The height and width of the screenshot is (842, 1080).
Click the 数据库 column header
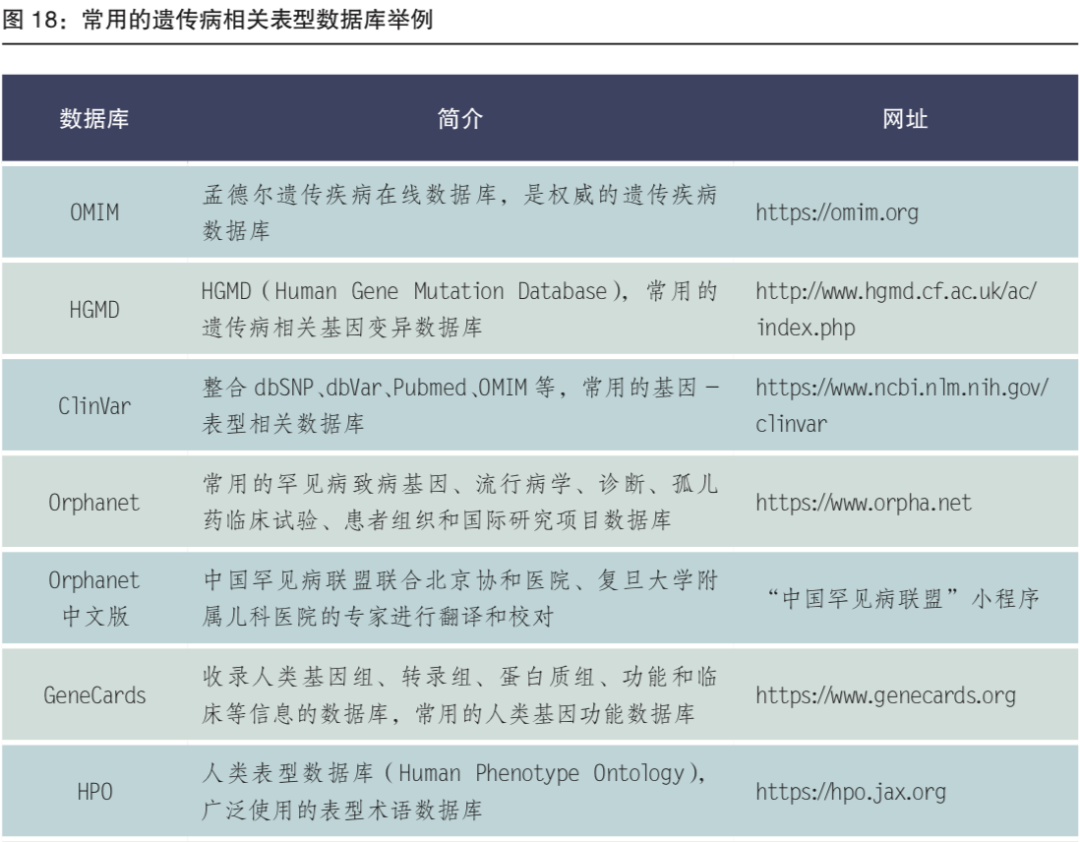(94, 119)
